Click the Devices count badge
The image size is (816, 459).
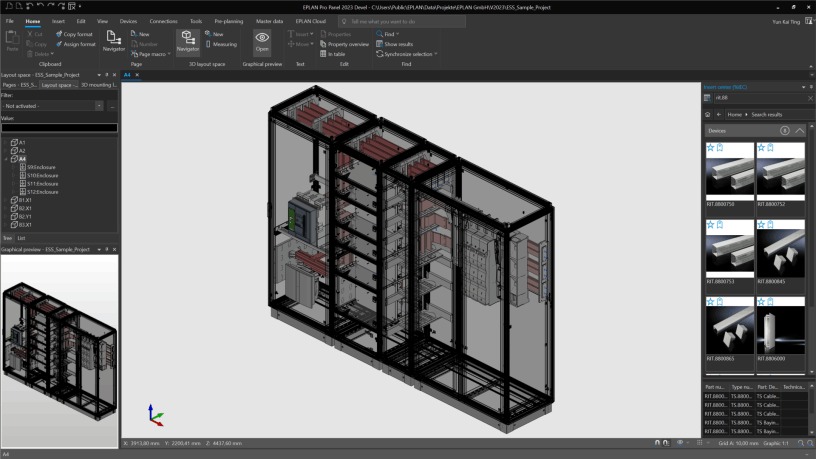[x=784, y=131]
